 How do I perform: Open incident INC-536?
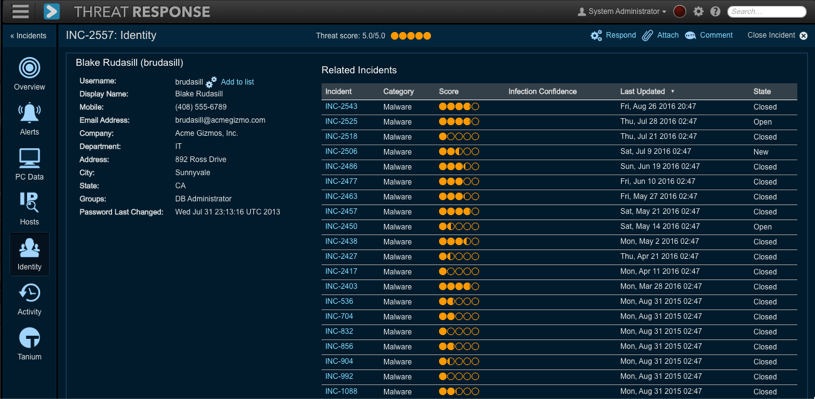(339, 301)
